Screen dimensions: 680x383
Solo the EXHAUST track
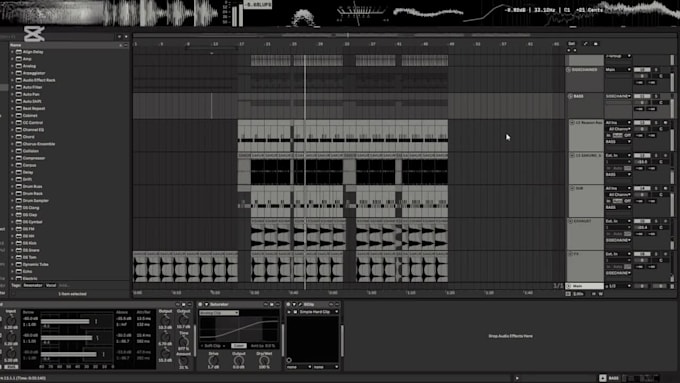point(656,222)
